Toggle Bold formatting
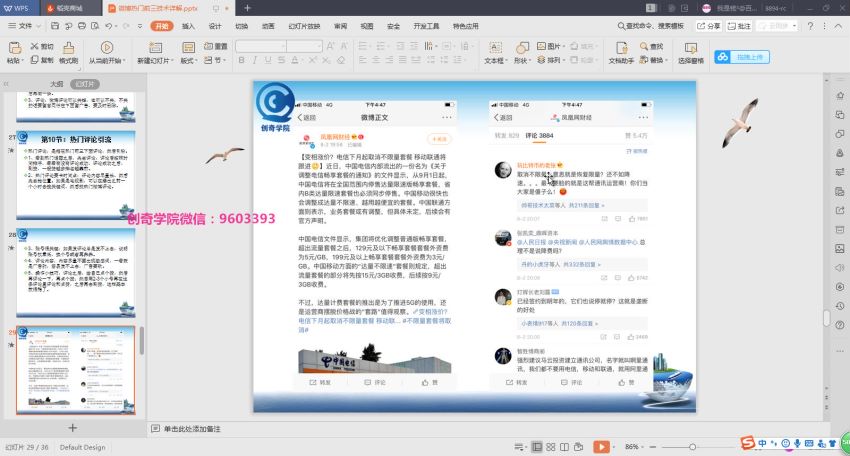 tap(242, 60)
